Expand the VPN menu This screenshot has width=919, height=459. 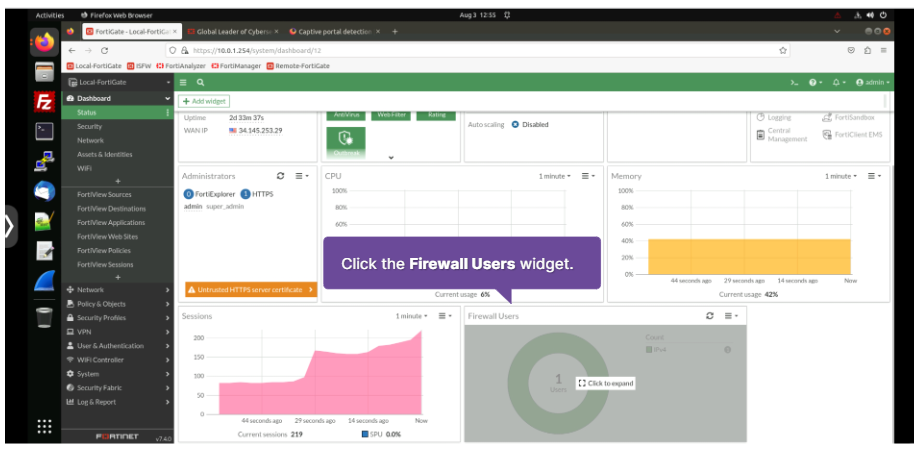[x=118, y=332]
